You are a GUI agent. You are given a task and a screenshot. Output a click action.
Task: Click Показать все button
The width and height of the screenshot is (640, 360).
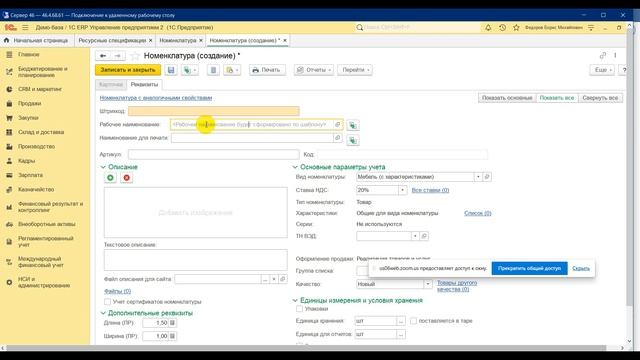pyautogui.click(x=557, y=98)
